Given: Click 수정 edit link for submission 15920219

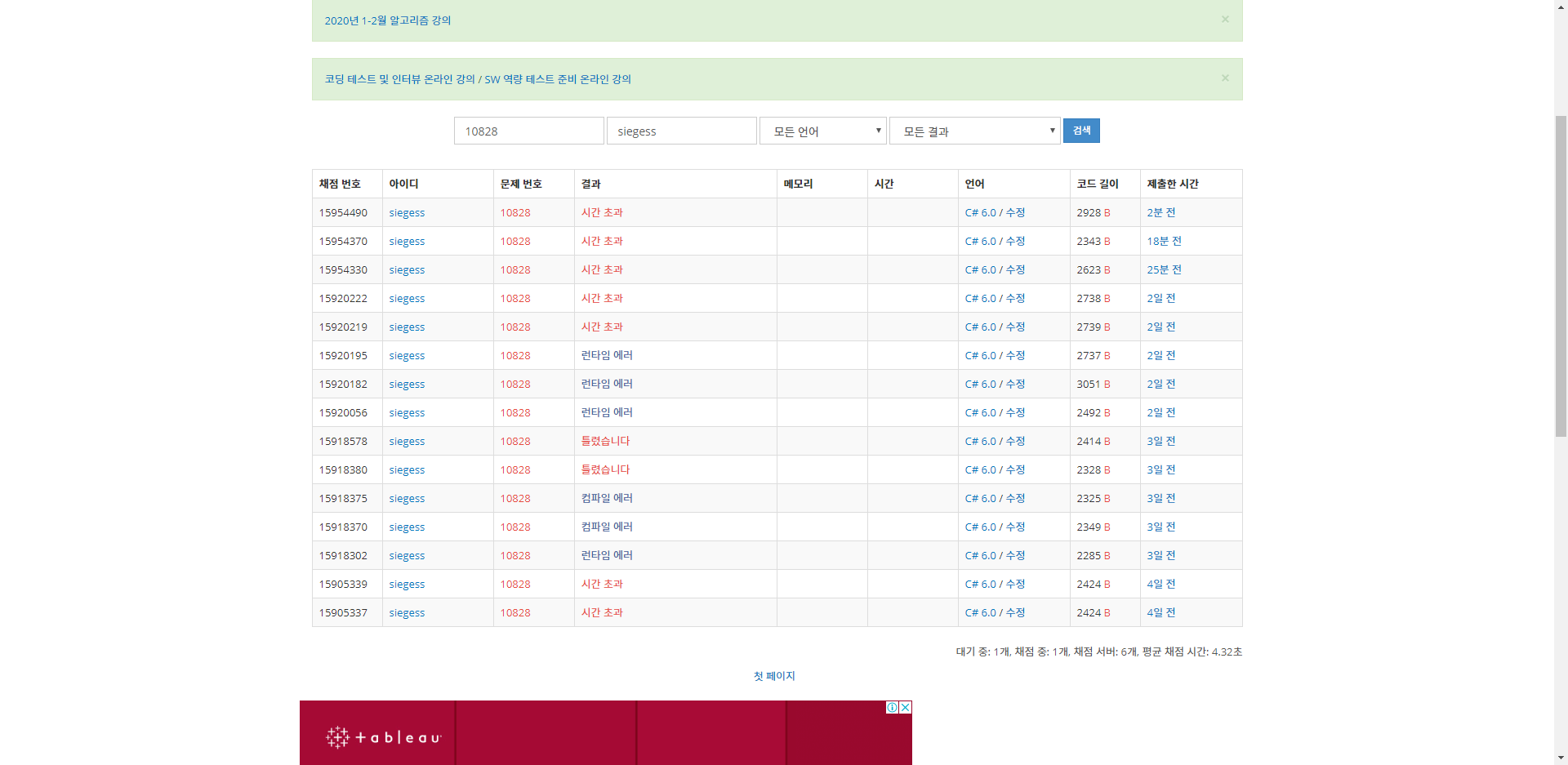Looking at the screenshot, I should (1015, 327).
